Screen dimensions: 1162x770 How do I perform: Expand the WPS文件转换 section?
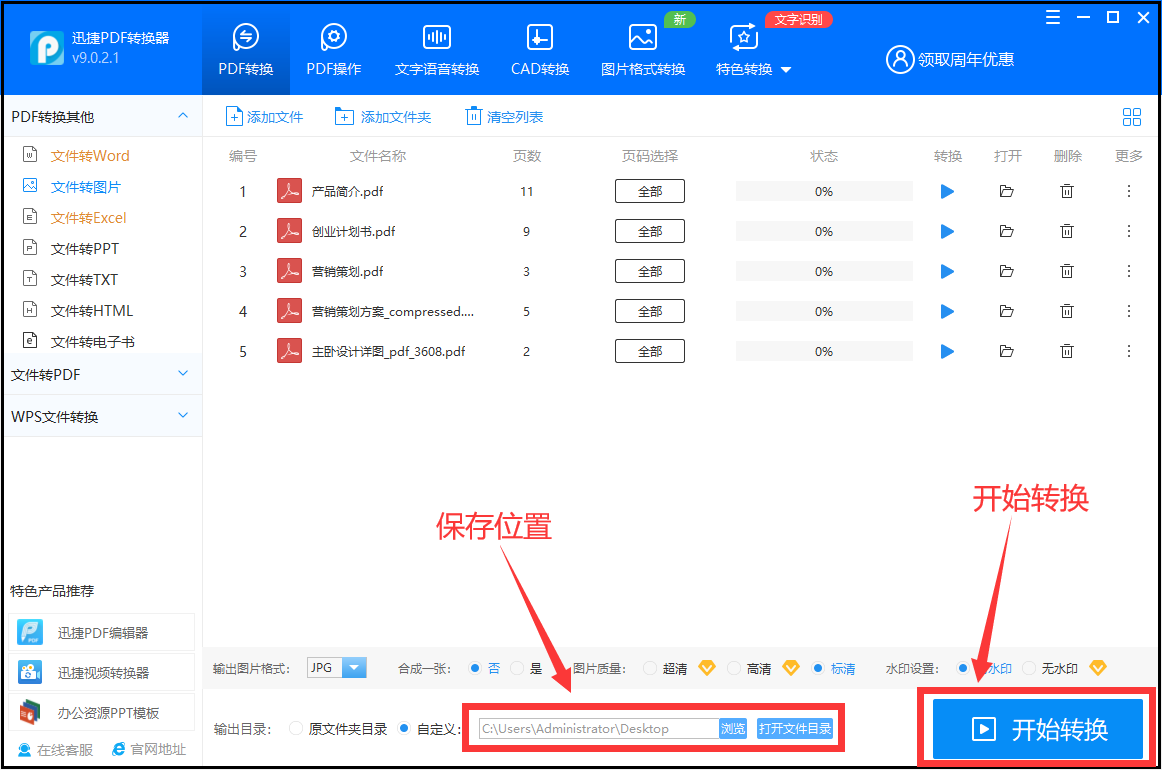pyautogui.click(x=183, y=416)
